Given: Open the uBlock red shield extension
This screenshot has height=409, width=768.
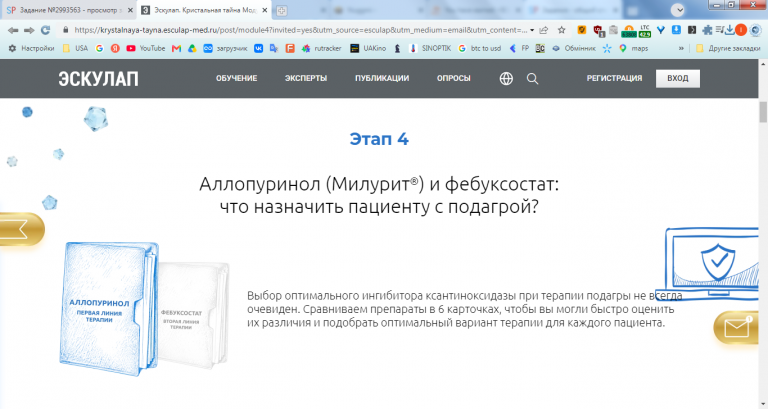Looking at the screenshot, I should coord(598,31).
